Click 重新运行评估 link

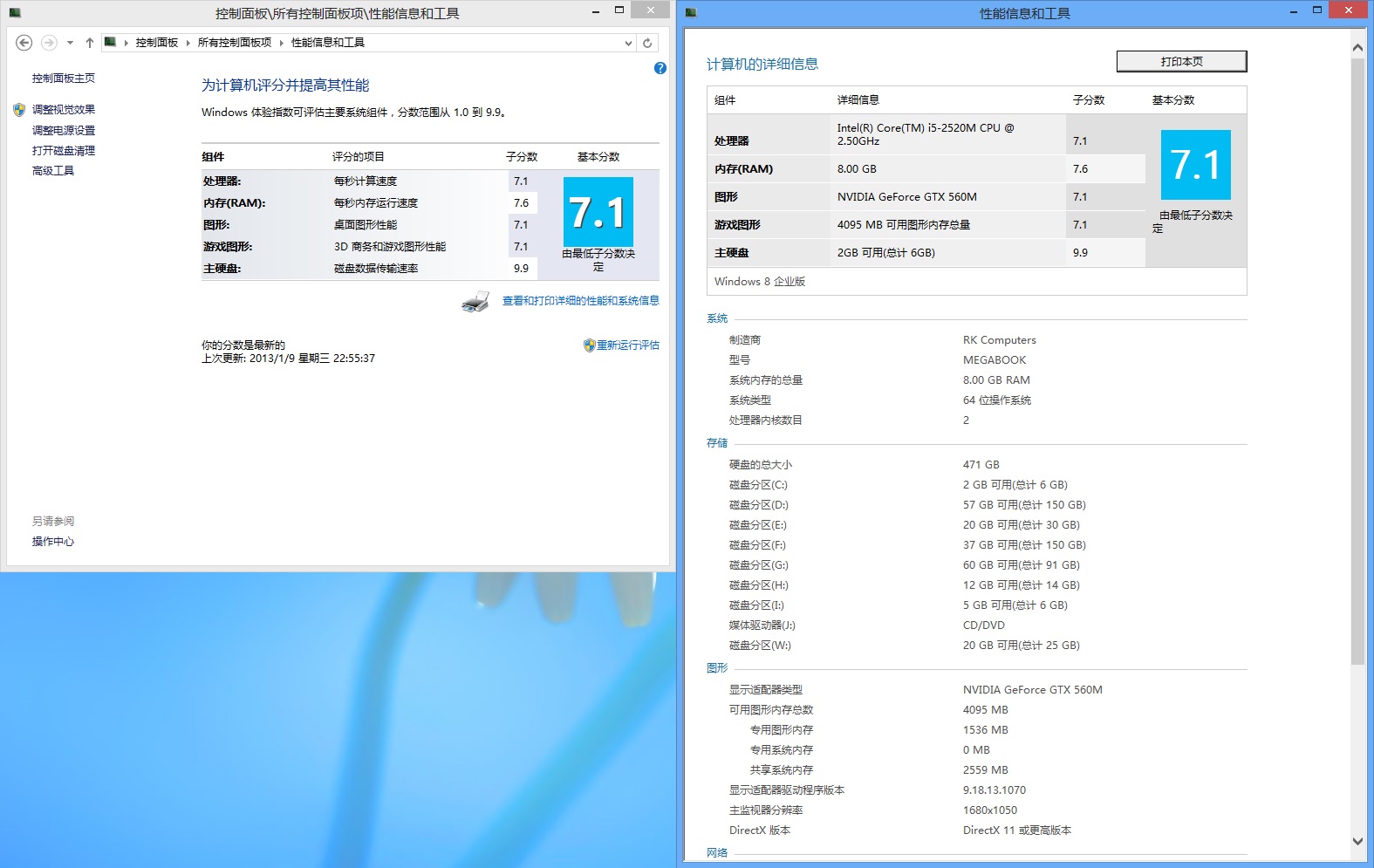pyautogui.click(x=628, y=345)
